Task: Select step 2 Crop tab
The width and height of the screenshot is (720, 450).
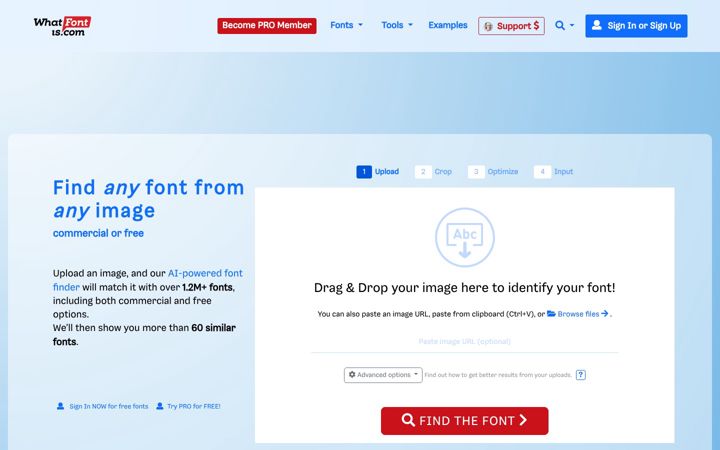Action: pos(433,172)
